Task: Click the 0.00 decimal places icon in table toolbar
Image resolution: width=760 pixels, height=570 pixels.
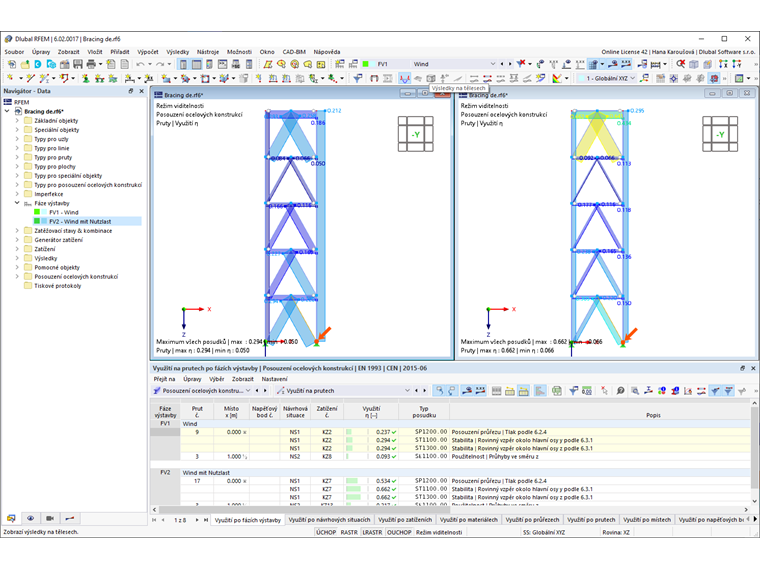Action: click(586, 391)
